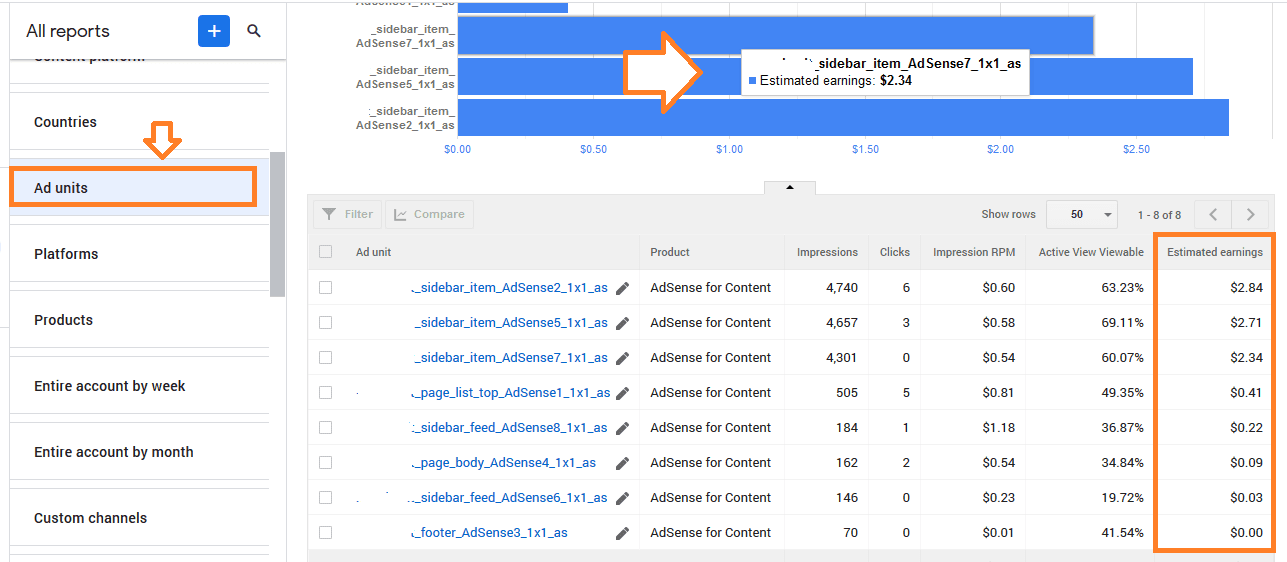1287x562 pixels.
Task: Click the 1 - 8 of 8 pagination text
Action: [1159, 215]
